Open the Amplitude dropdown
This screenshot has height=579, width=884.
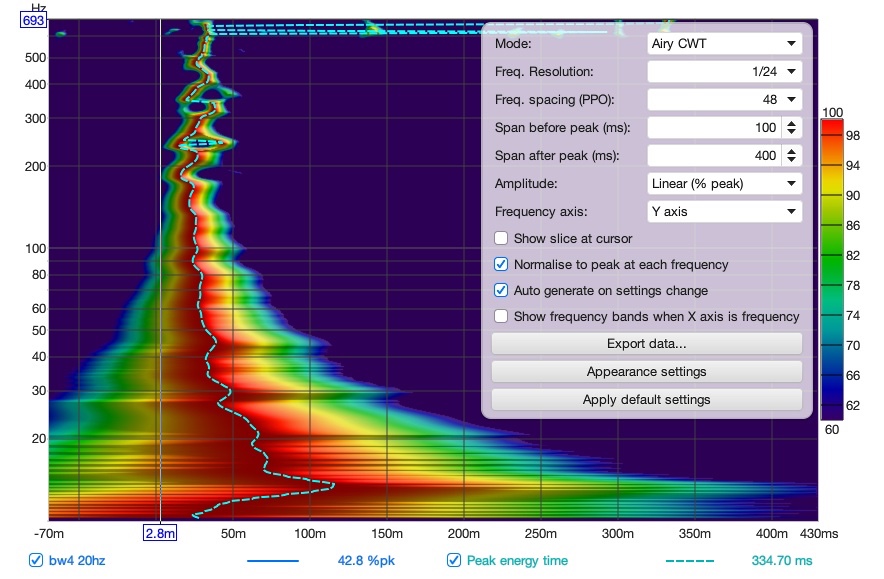(x=724, y=183)
